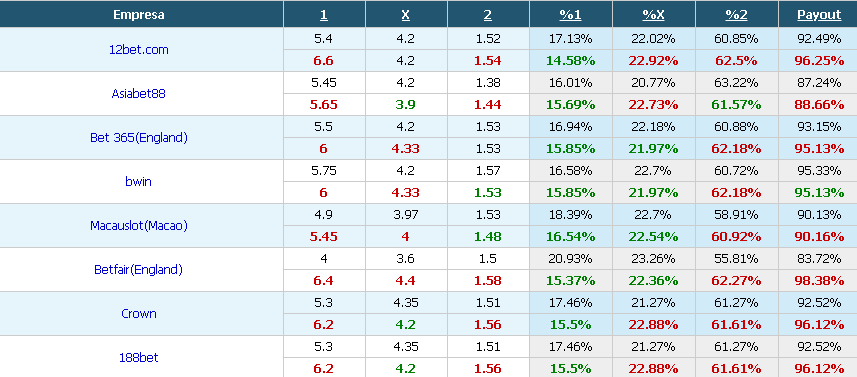Click the Empresa column header
This screenshot has width=857, height=377.
pyautogui.click(x=138, y=15)
